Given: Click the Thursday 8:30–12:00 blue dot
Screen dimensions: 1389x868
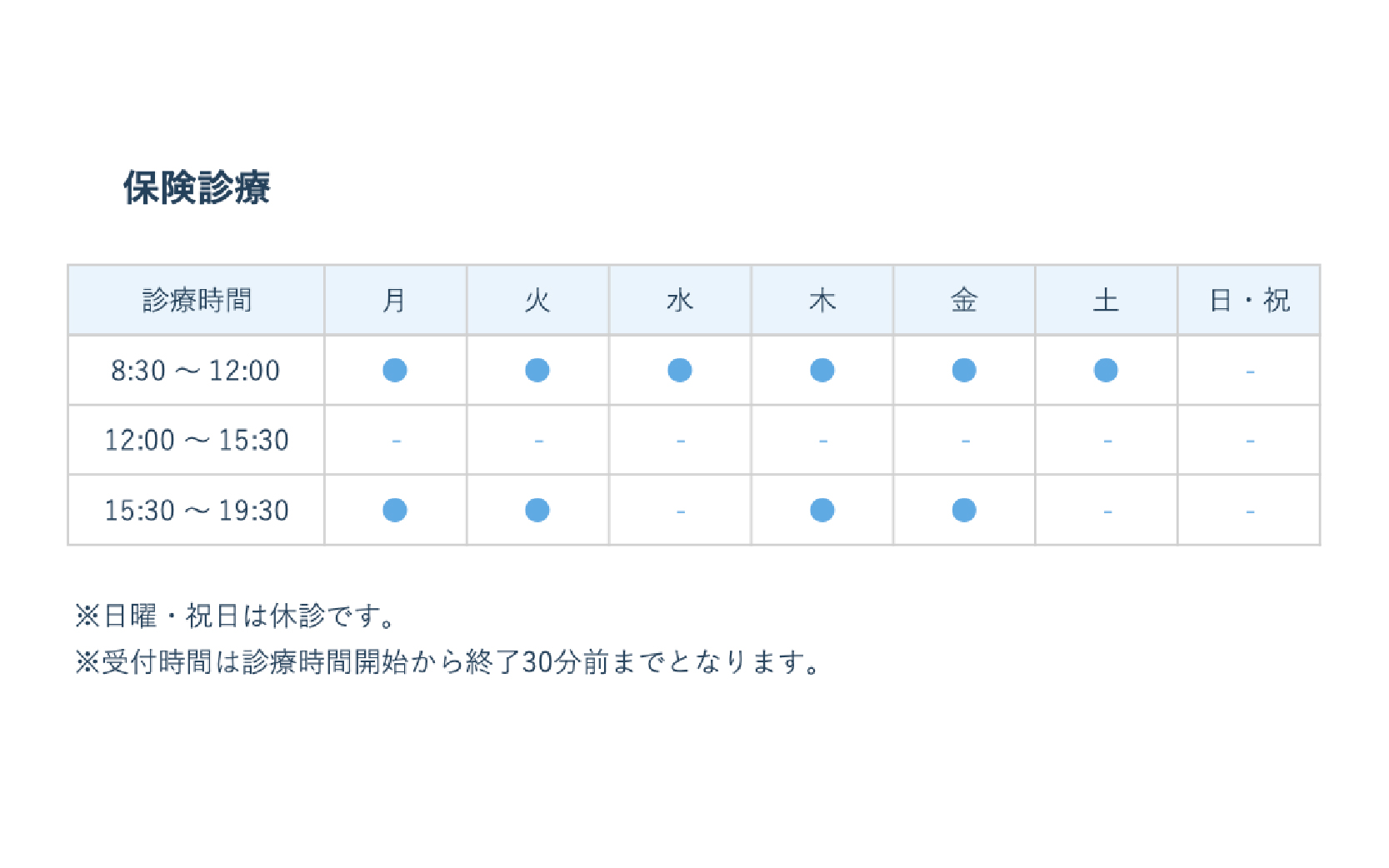Looking at the screenshot, I should click(x=822, y=370).
